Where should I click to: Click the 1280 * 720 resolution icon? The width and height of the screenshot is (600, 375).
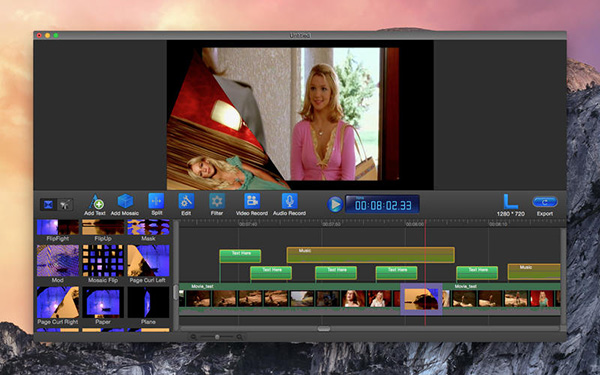coord(510,201)
